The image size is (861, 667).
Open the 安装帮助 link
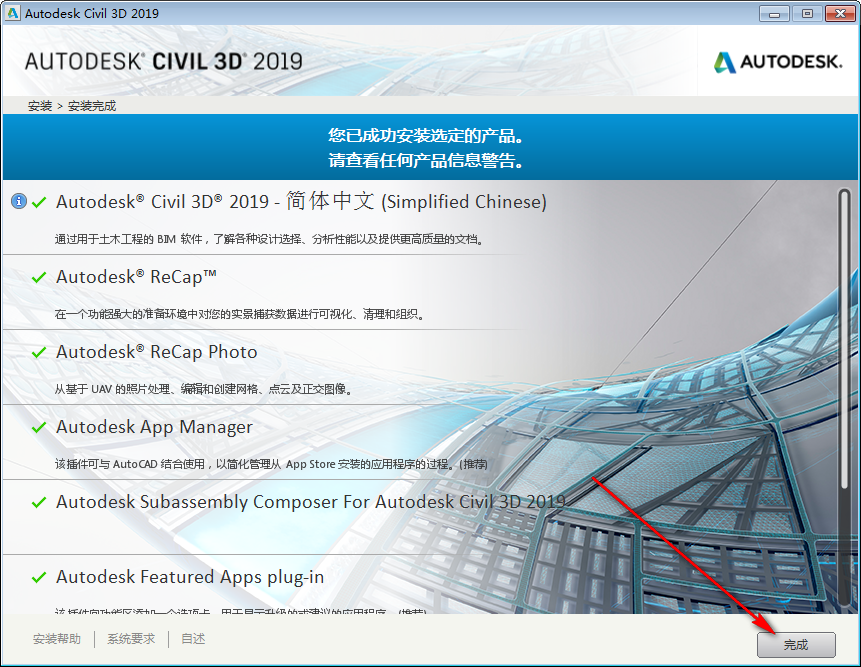[x=57, y=639]
